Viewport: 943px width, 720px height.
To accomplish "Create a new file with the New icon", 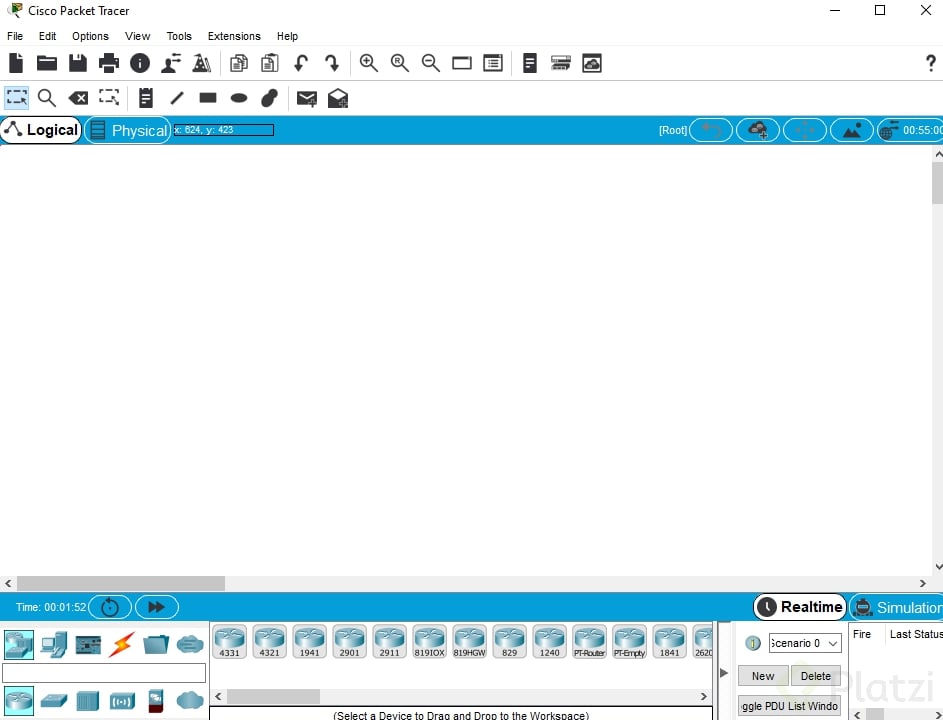I will point(16,63).
